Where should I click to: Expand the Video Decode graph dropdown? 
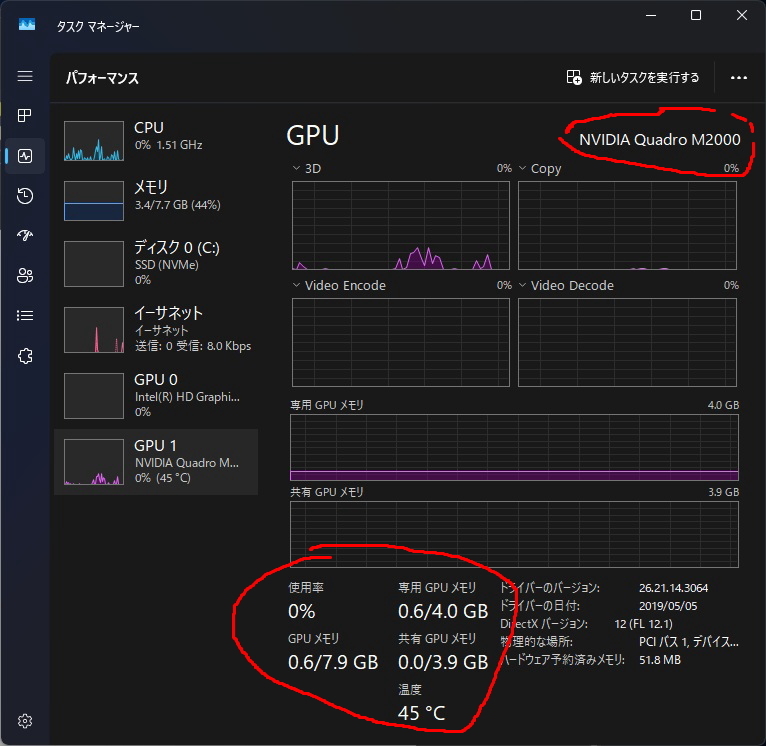[x=523, y=286]
